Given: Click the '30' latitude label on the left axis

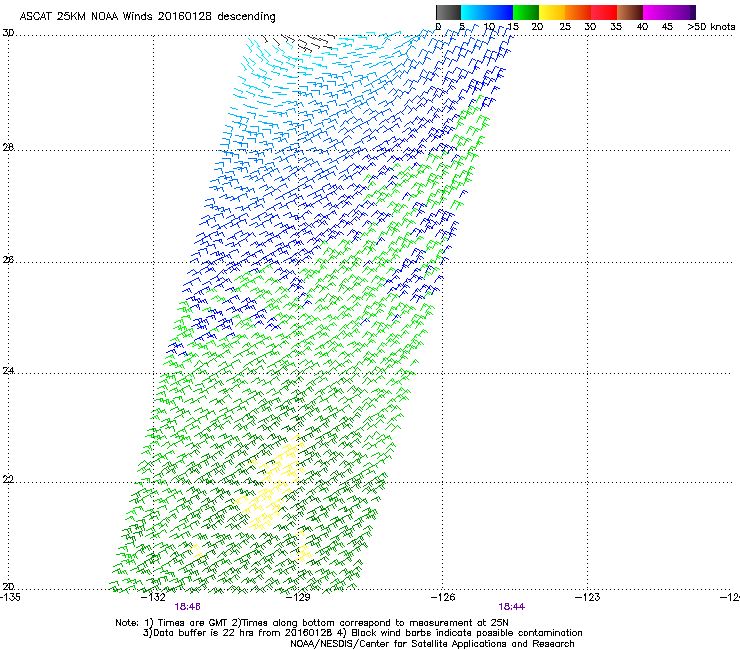Looking at the screenshot, I should click(8, 33).
